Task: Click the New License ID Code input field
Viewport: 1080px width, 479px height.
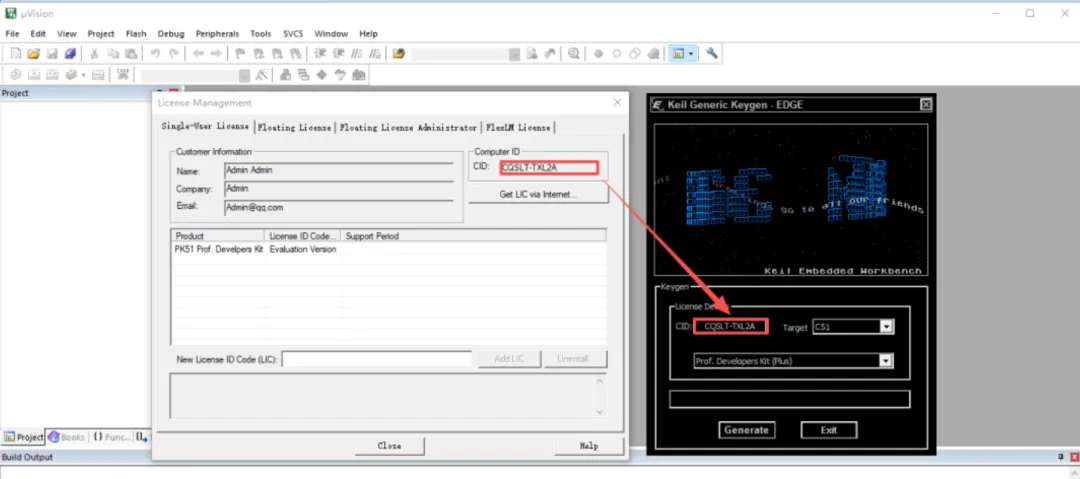Action: coord(377,359)
